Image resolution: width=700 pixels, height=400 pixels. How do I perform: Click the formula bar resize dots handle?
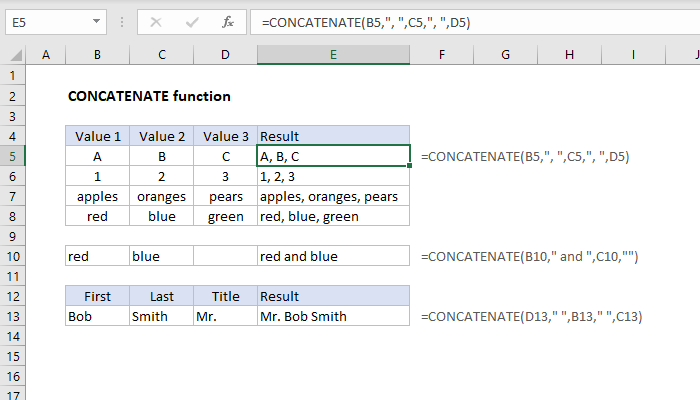(122, 22)
